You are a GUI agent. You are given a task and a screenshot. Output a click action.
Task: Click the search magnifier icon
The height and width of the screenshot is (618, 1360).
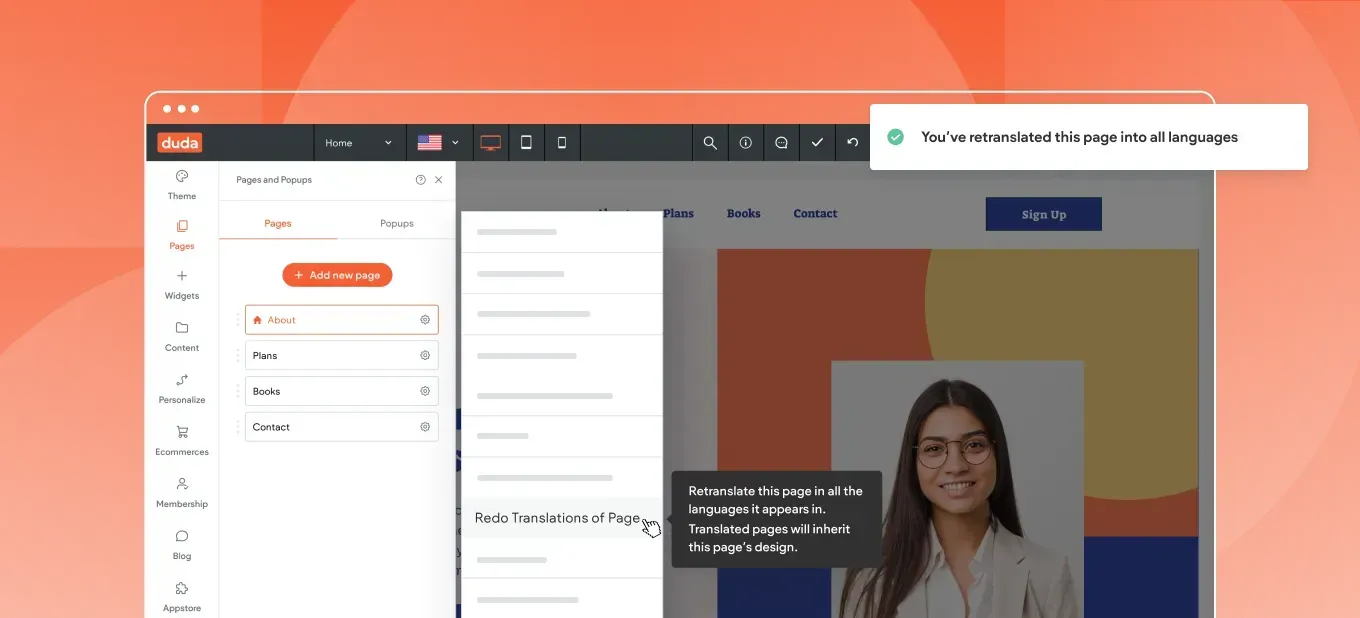pyautogui.click(x=710, y=143)
